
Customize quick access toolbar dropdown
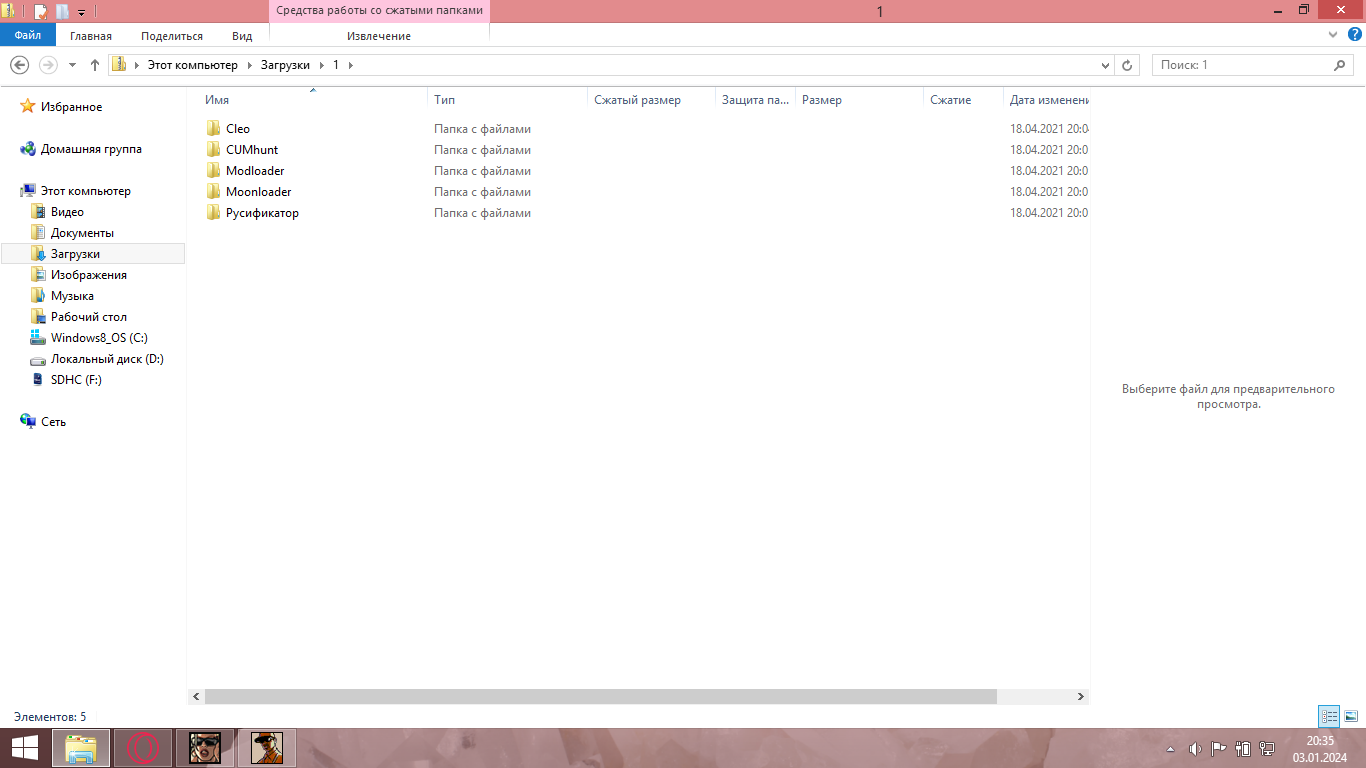click(x=81, y=13)
